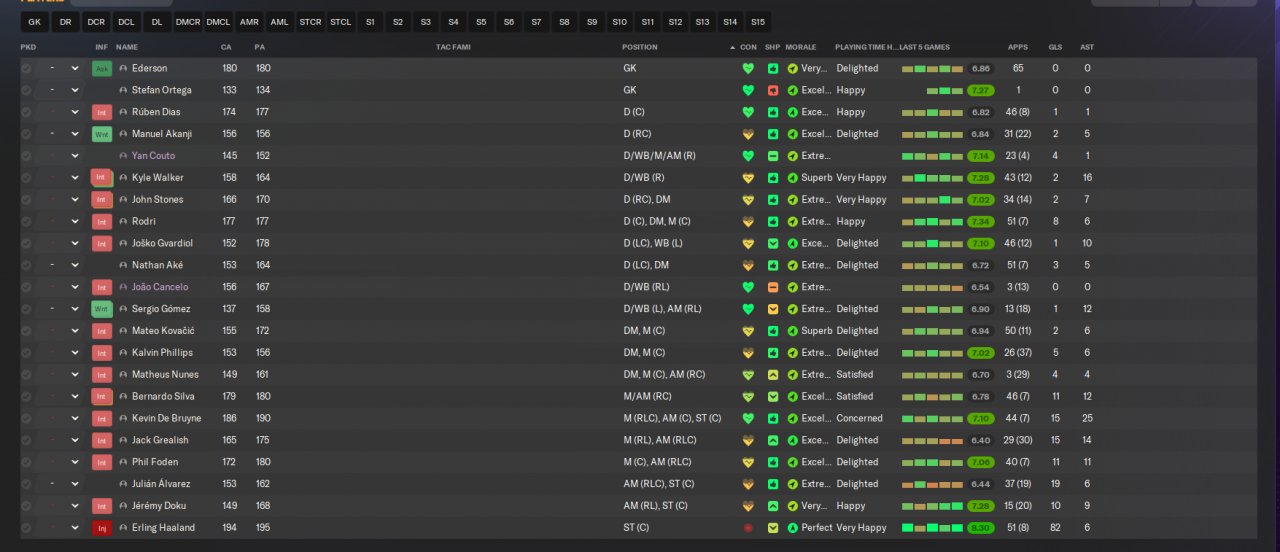Click Ederson's morale arrow icon

[x=793, y=69]
